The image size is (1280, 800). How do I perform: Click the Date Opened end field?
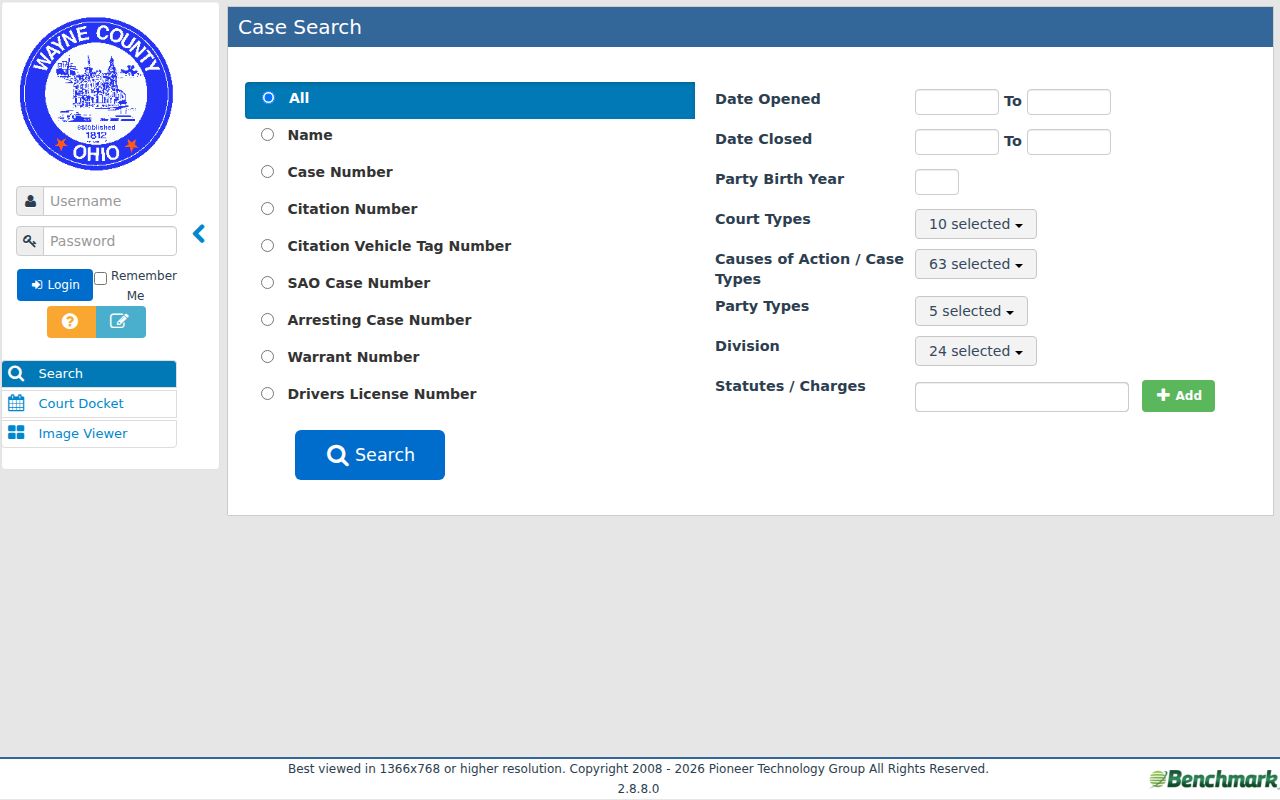(1069, 102)
